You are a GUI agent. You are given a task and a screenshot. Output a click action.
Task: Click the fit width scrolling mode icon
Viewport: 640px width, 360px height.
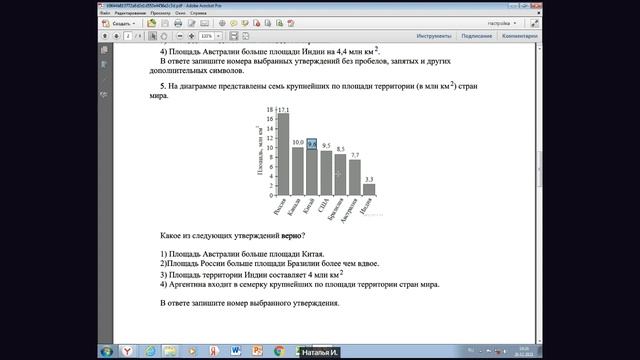click(234, 36)
